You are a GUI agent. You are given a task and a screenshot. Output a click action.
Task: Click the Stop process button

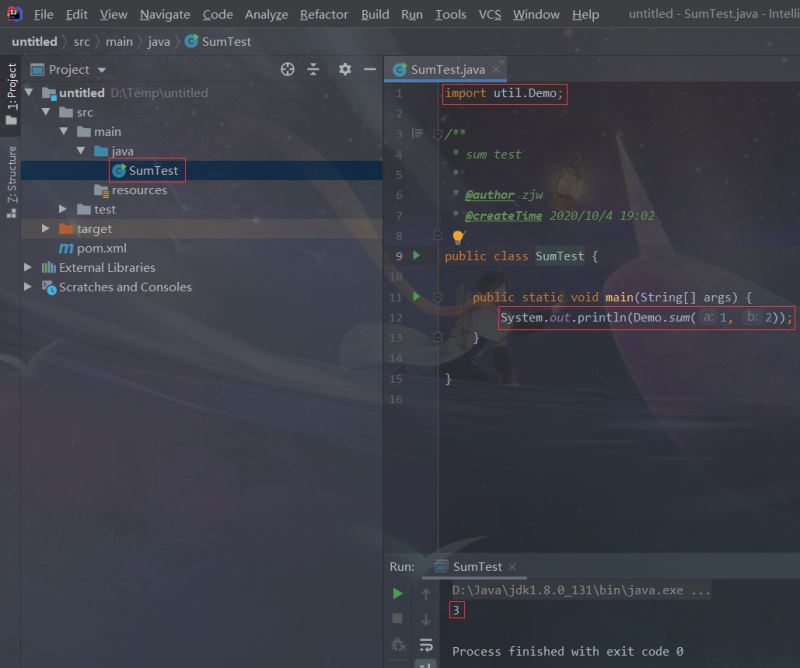coord(397,618)
